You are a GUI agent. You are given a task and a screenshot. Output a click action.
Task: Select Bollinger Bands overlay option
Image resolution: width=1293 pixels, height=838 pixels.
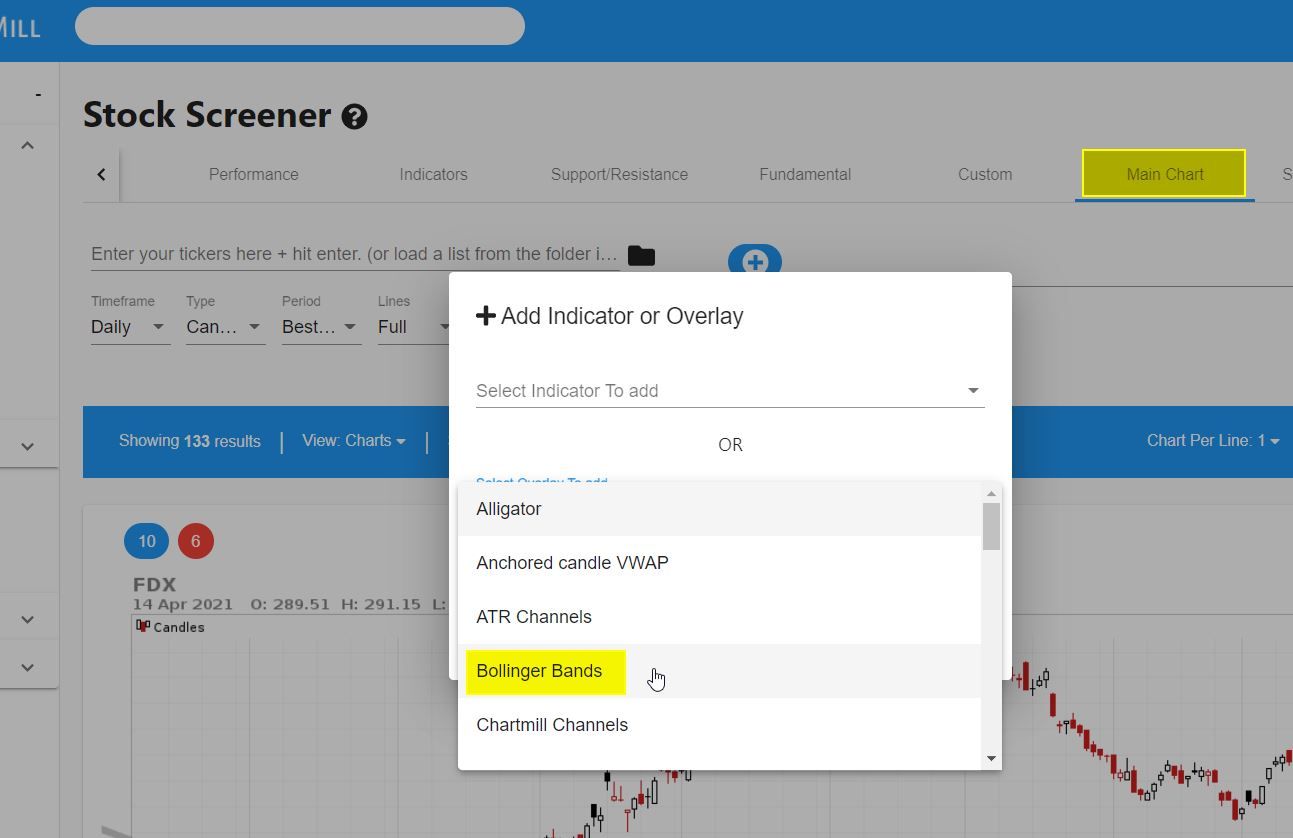539,671
